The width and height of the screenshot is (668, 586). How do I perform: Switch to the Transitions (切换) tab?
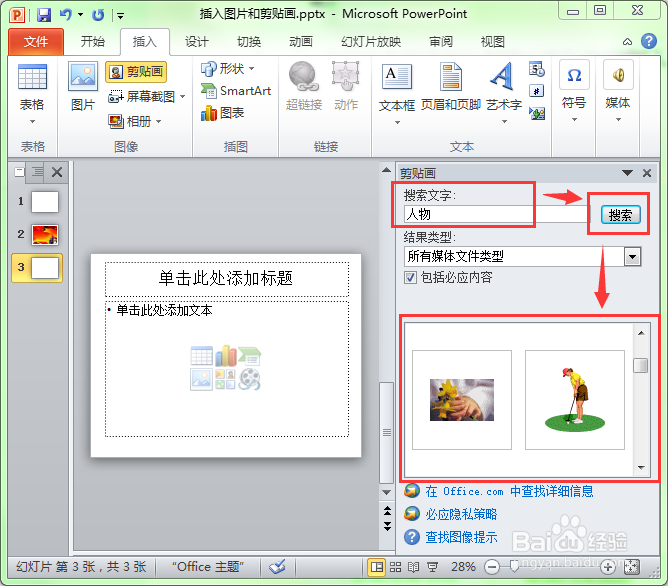click(x=249, y=41)
